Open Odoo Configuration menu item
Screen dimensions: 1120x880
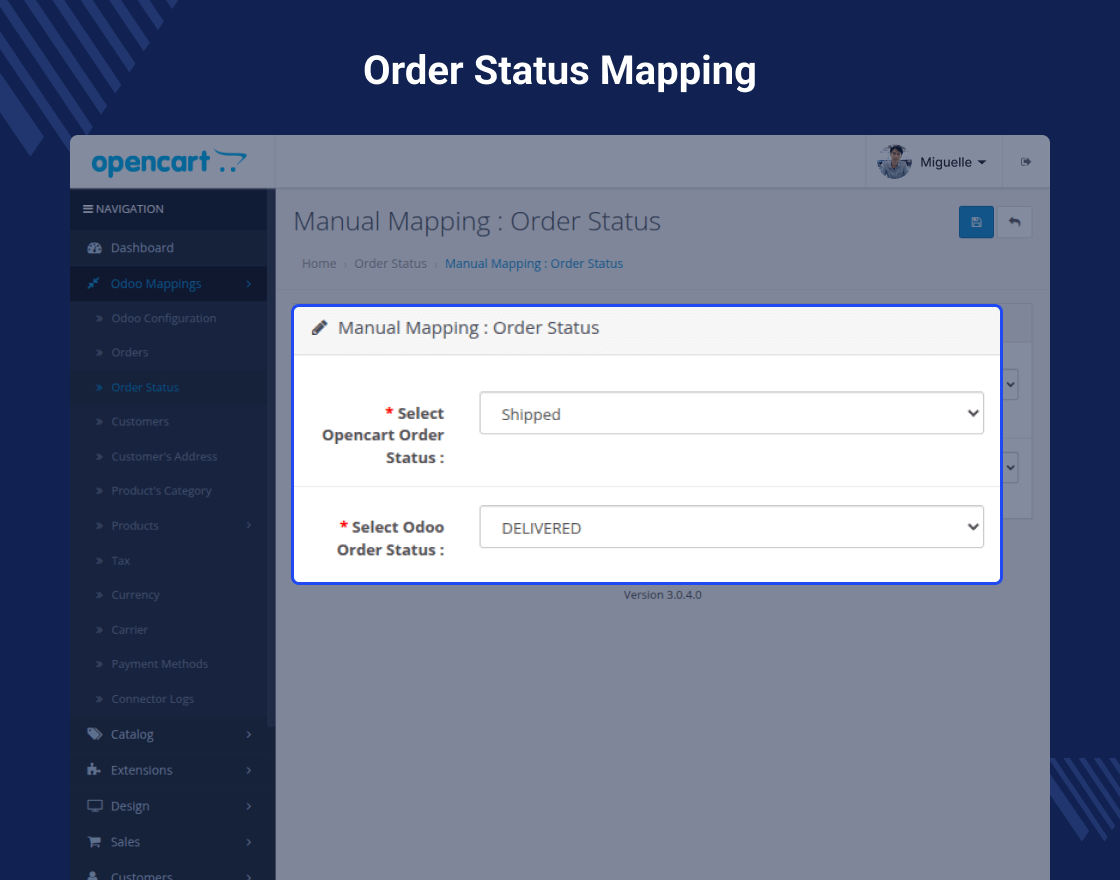coord(164,318)
